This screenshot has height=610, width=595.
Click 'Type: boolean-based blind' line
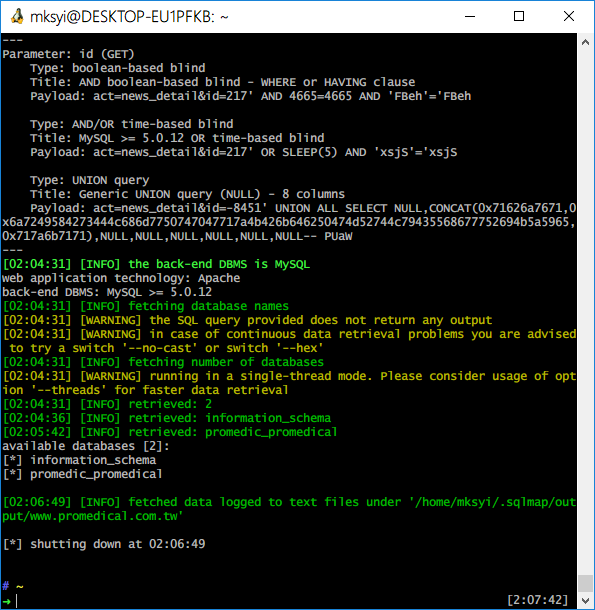118,68
